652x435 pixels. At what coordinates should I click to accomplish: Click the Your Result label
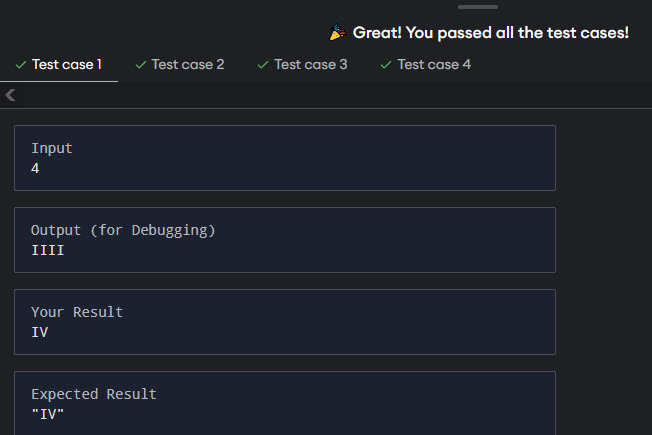[77, 312]
